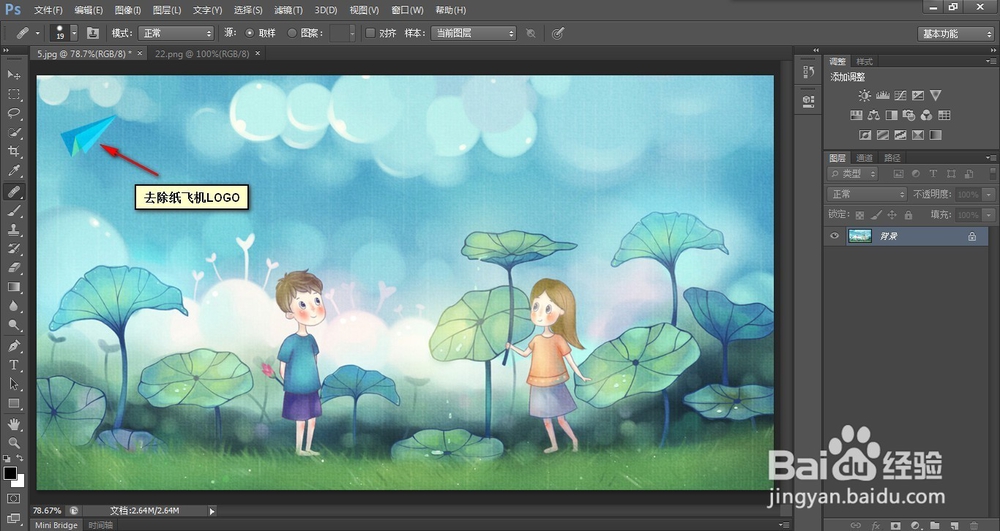
Task: Select the Horizontal Type tool
Action: [x=13, y=365]
